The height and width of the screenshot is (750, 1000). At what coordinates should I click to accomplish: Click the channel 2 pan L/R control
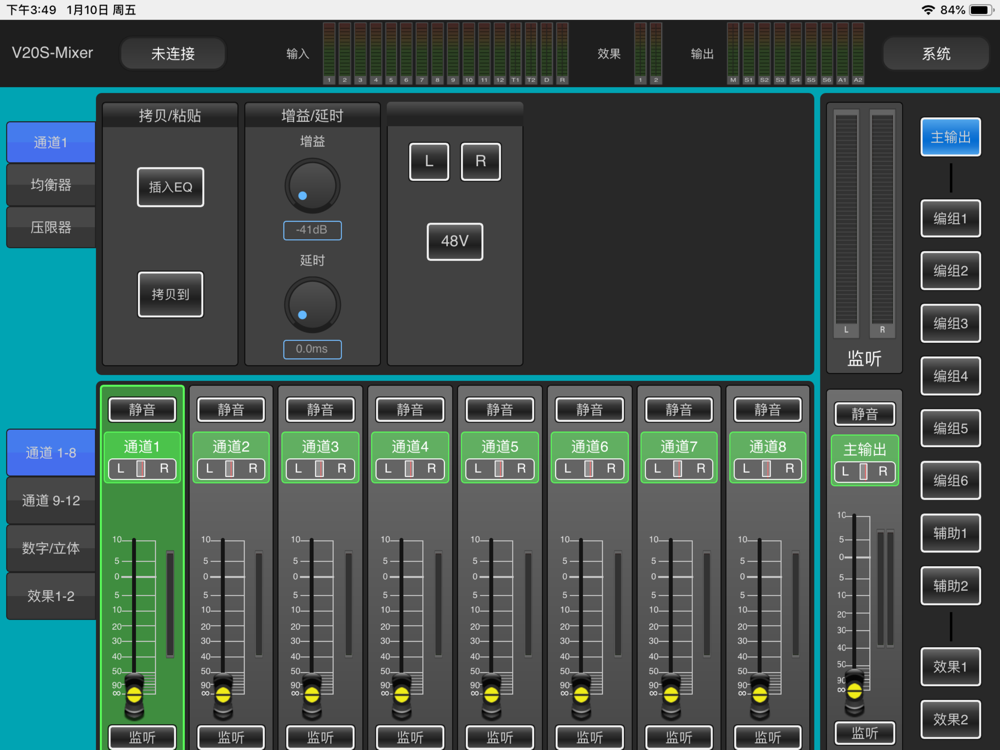coord(231,469)
